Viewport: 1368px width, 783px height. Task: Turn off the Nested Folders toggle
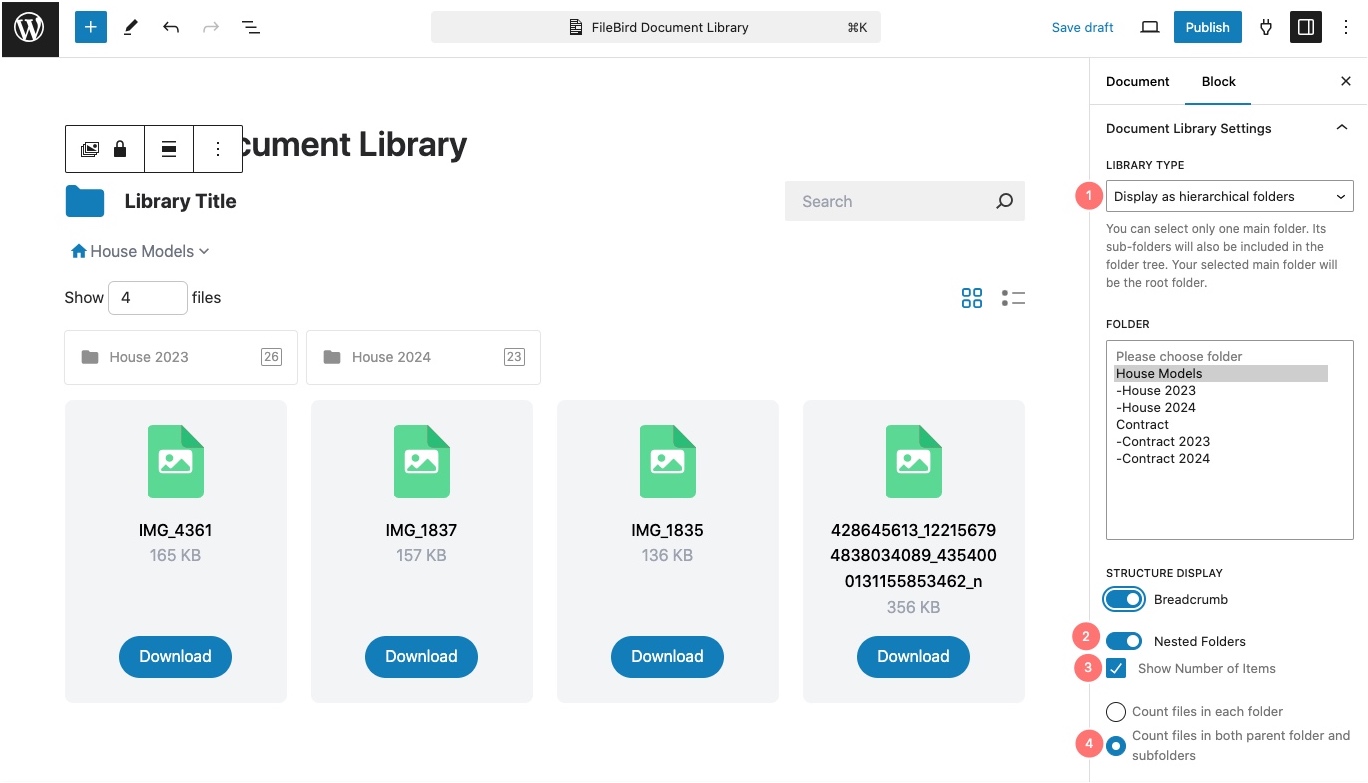pos(1124,642)
